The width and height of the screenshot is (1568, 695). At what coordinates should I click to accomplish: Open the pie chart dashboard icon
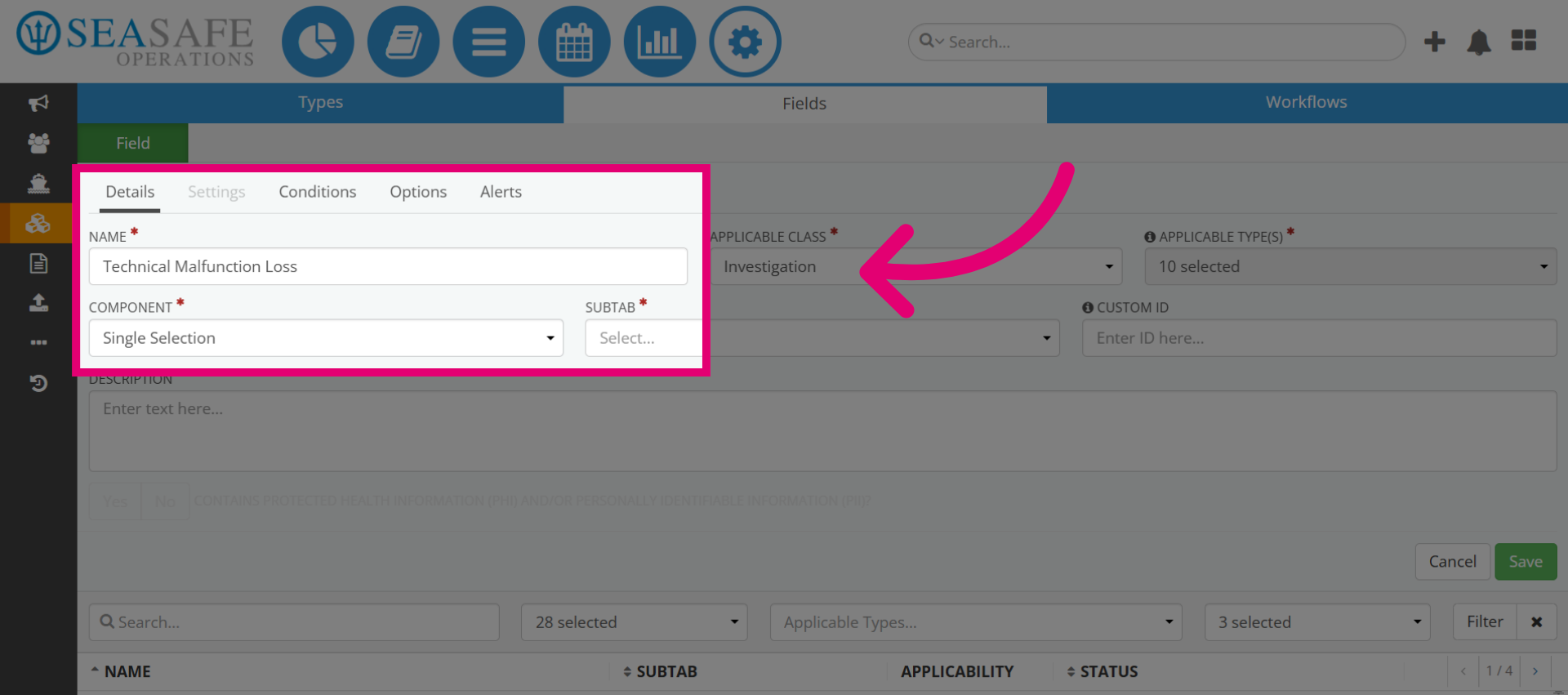tap(318, 42)
